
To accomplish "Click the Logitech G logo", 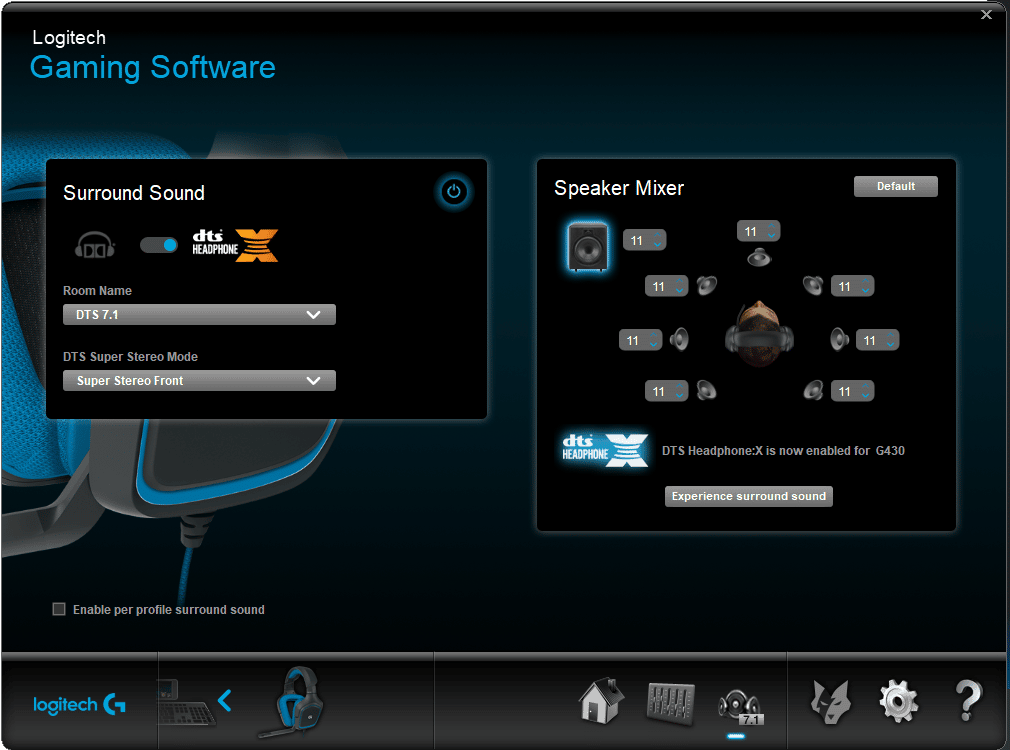I will (79, 704).
